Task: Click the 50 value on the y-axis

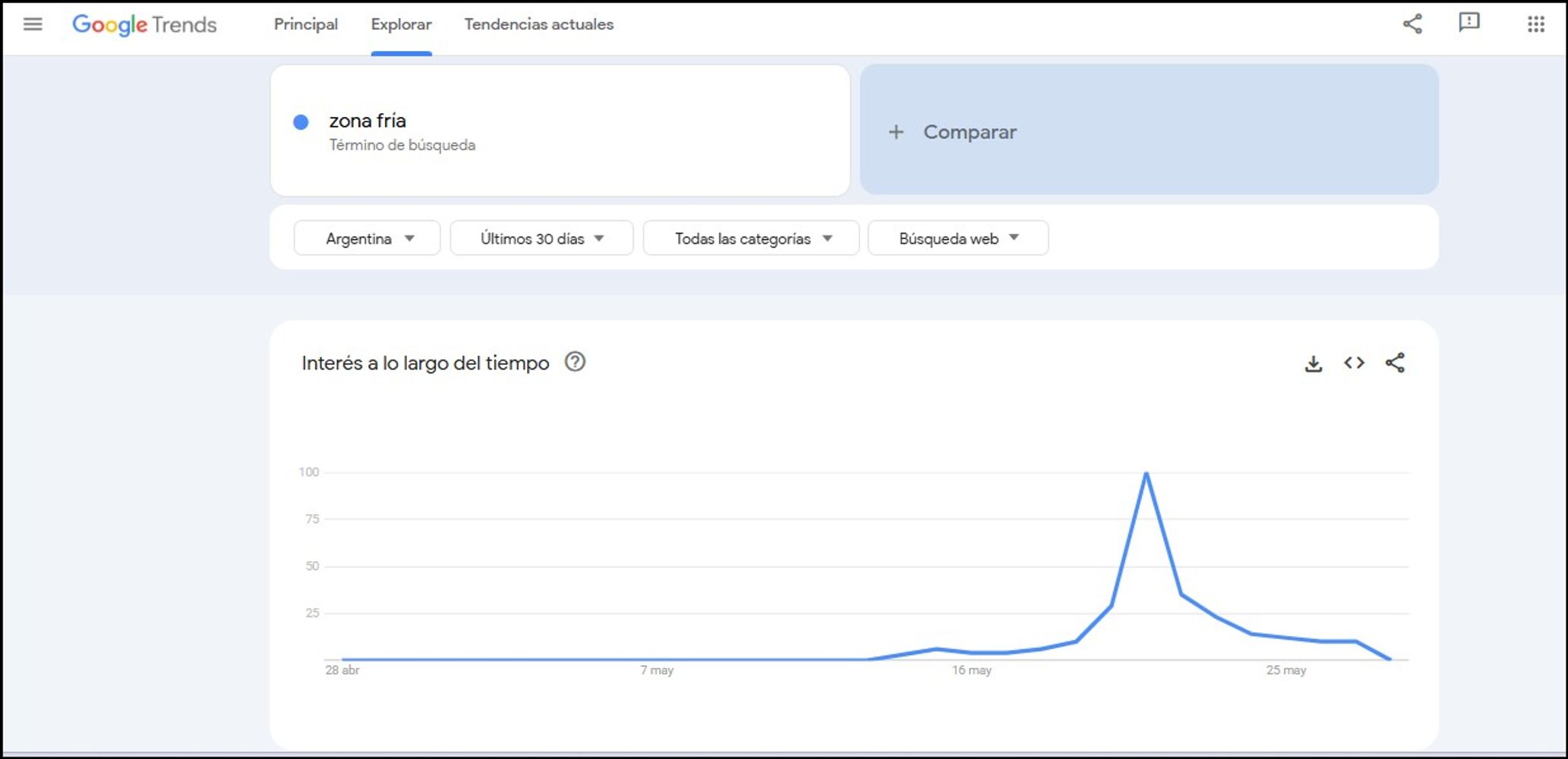Action: [x=312, y=566]
